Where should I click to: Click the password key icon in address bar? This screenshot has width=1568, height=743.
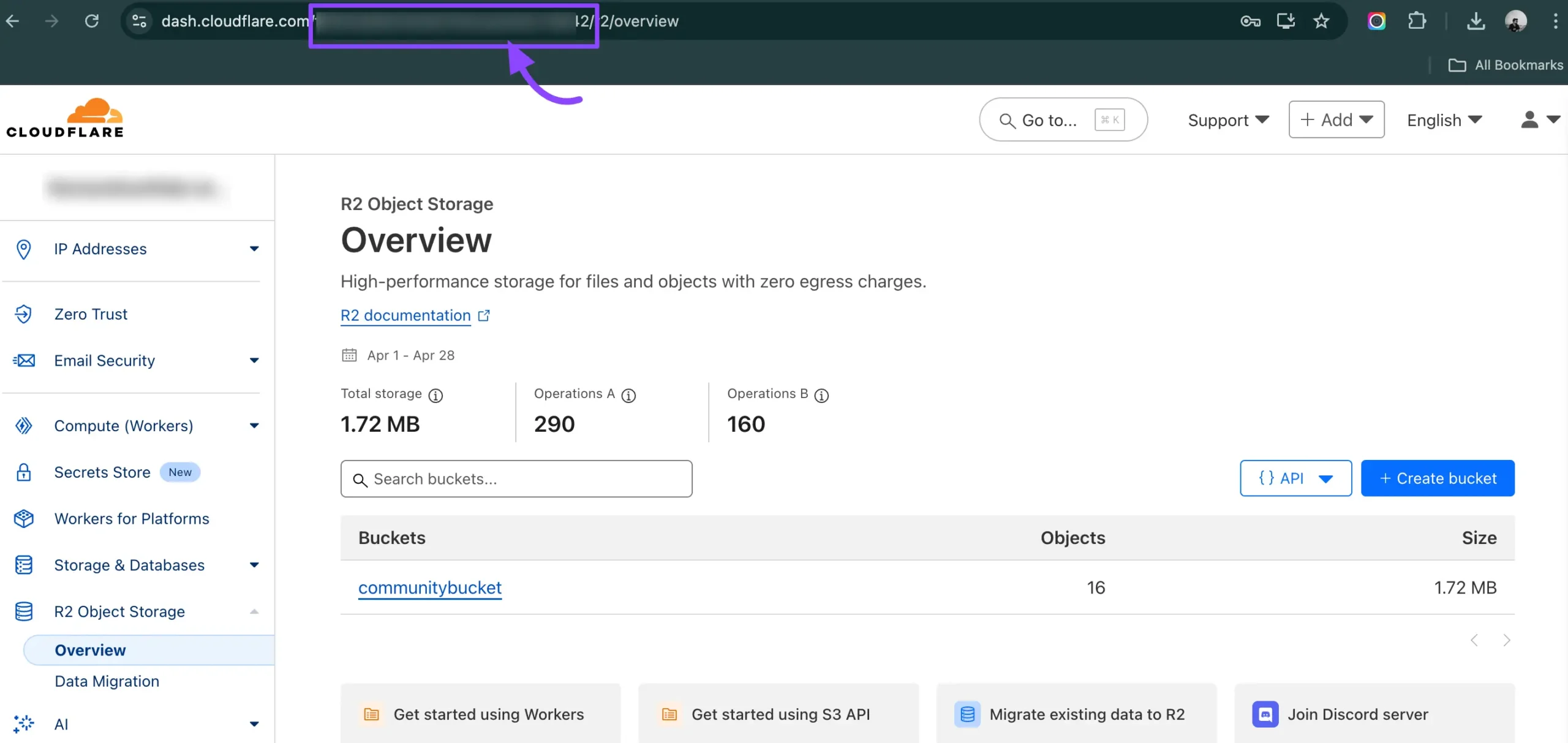click(x=1250, y=21)
